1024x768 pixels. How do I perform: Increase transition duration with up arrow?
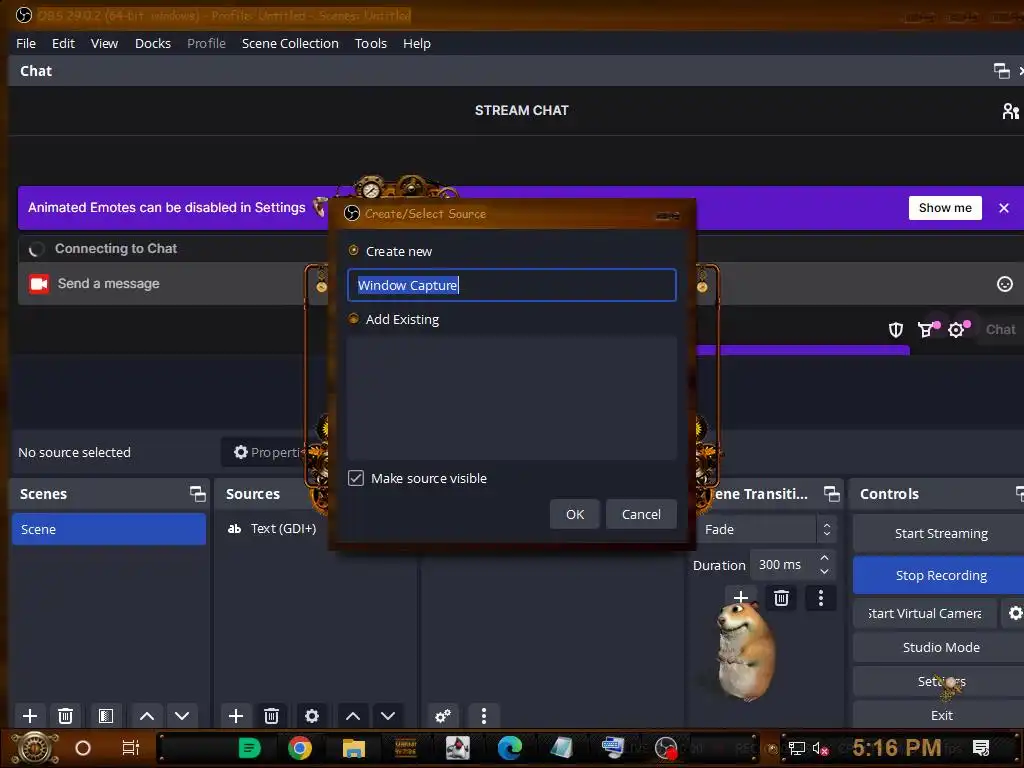pos(824,558)
